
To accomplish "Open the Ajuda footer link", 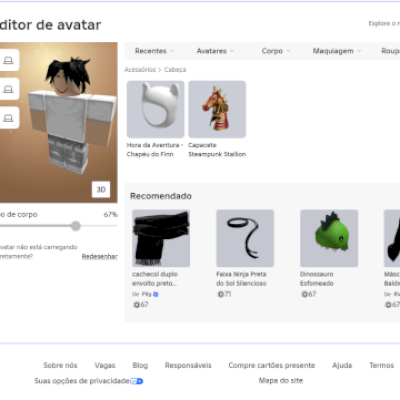I will click(x=342, y=365).
